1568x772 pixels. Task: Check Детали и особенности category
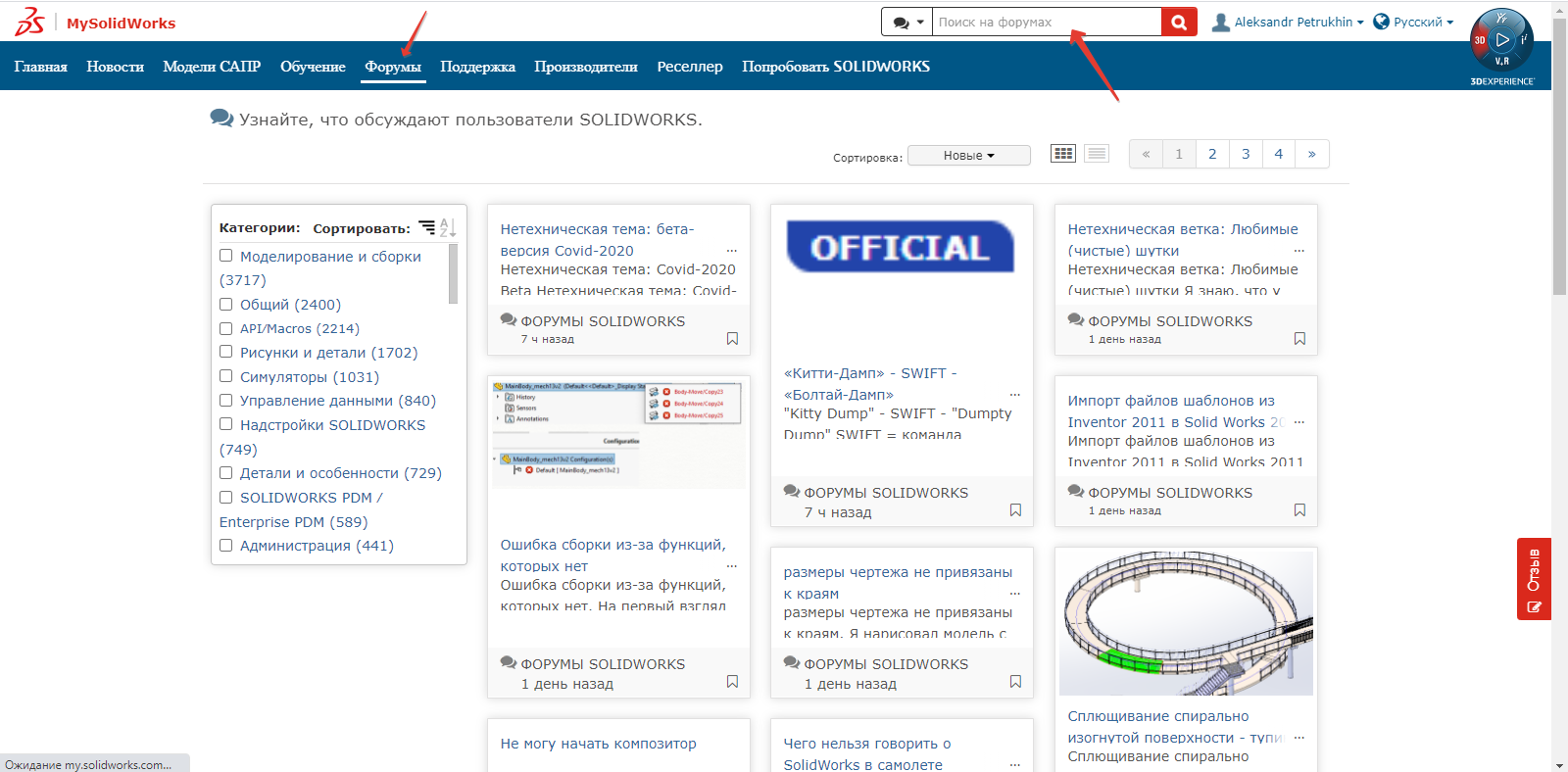click(x=226, y=472)
